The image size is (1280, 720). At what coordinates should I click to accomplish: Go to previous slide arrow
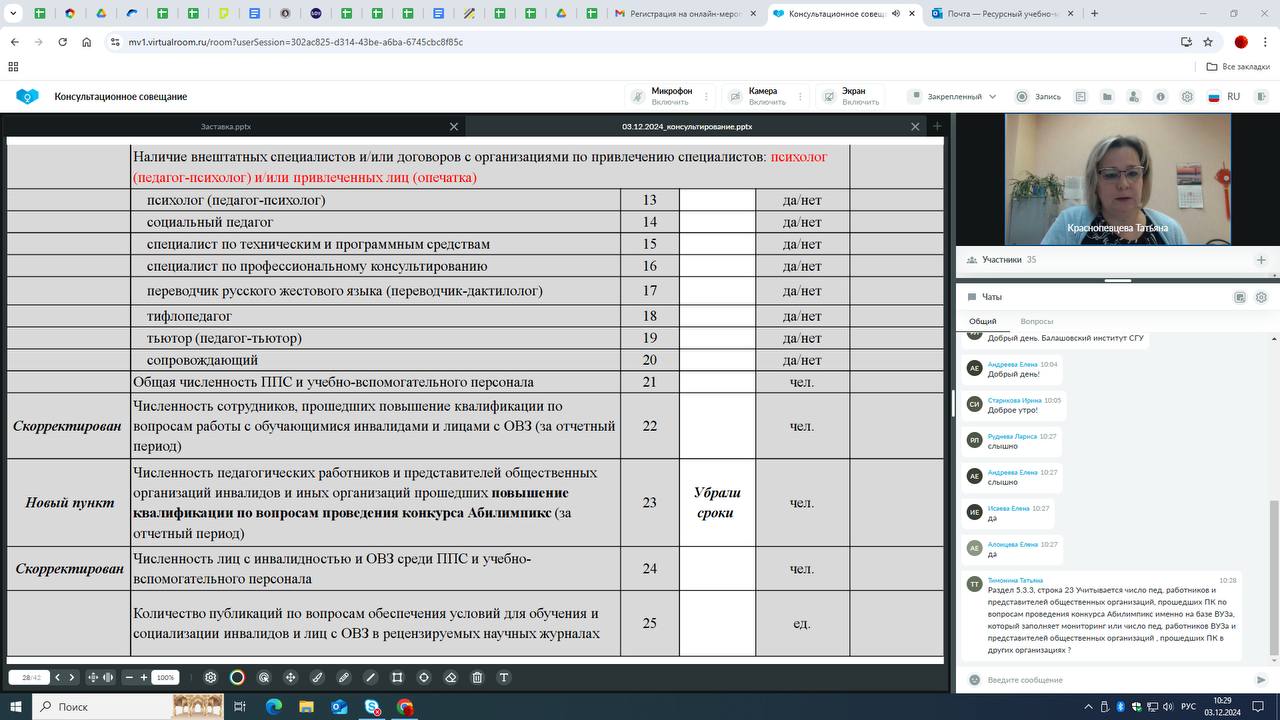58,677
